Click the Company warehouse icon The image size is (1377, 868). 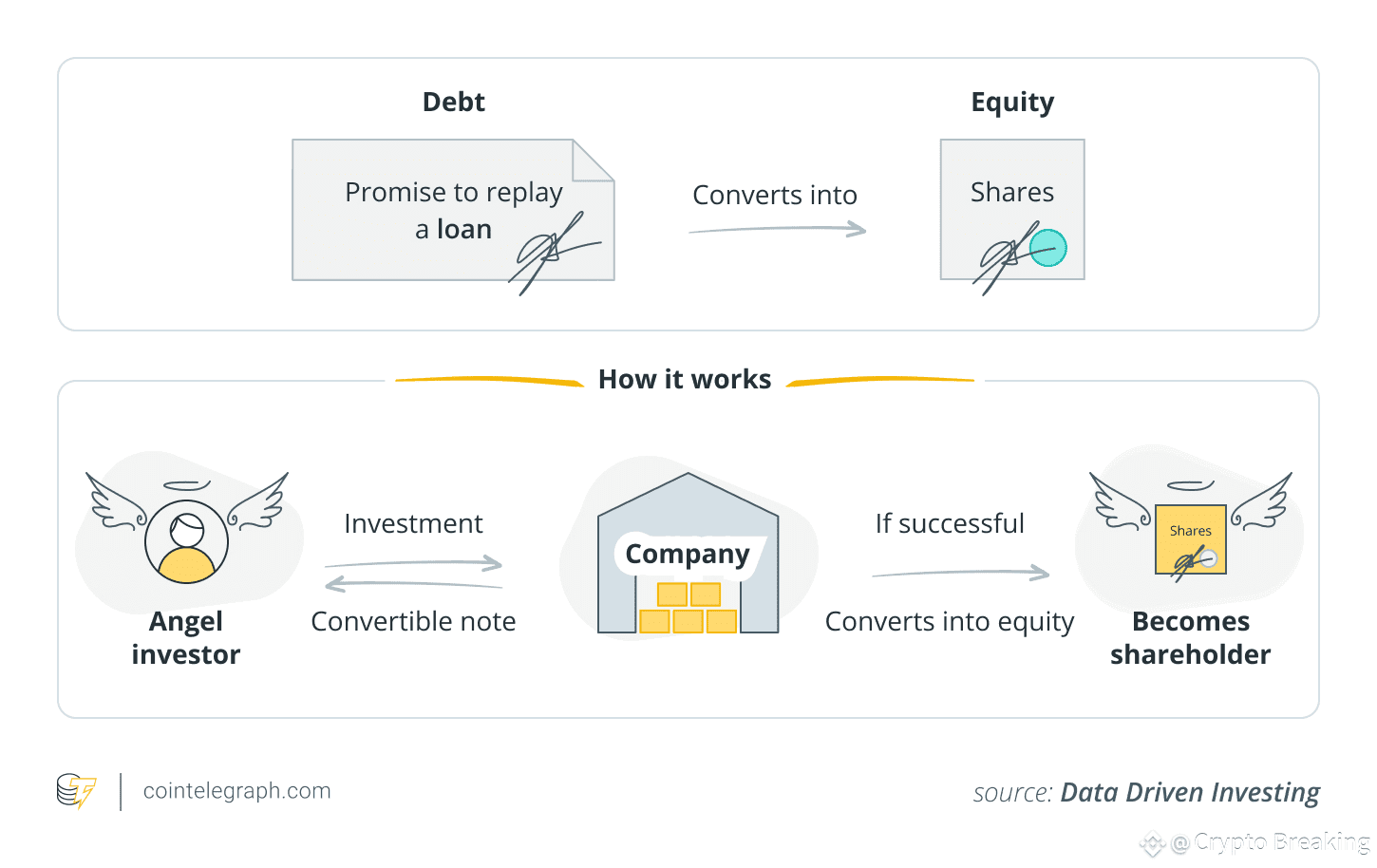pos(688,556)
